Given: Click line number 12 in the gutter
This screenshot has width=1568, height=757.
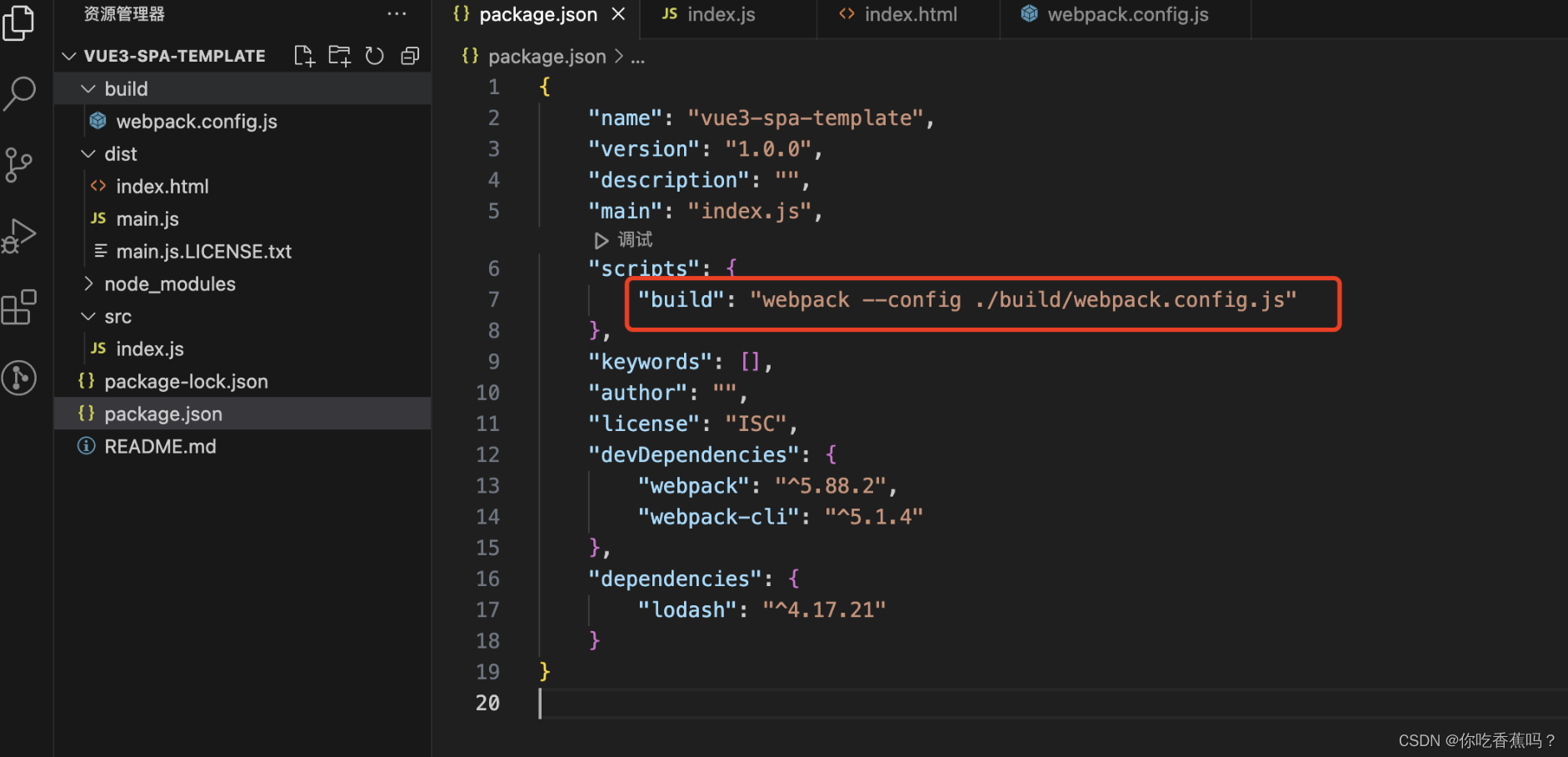Looking at the screenshot, I should [x=487, y=454].
